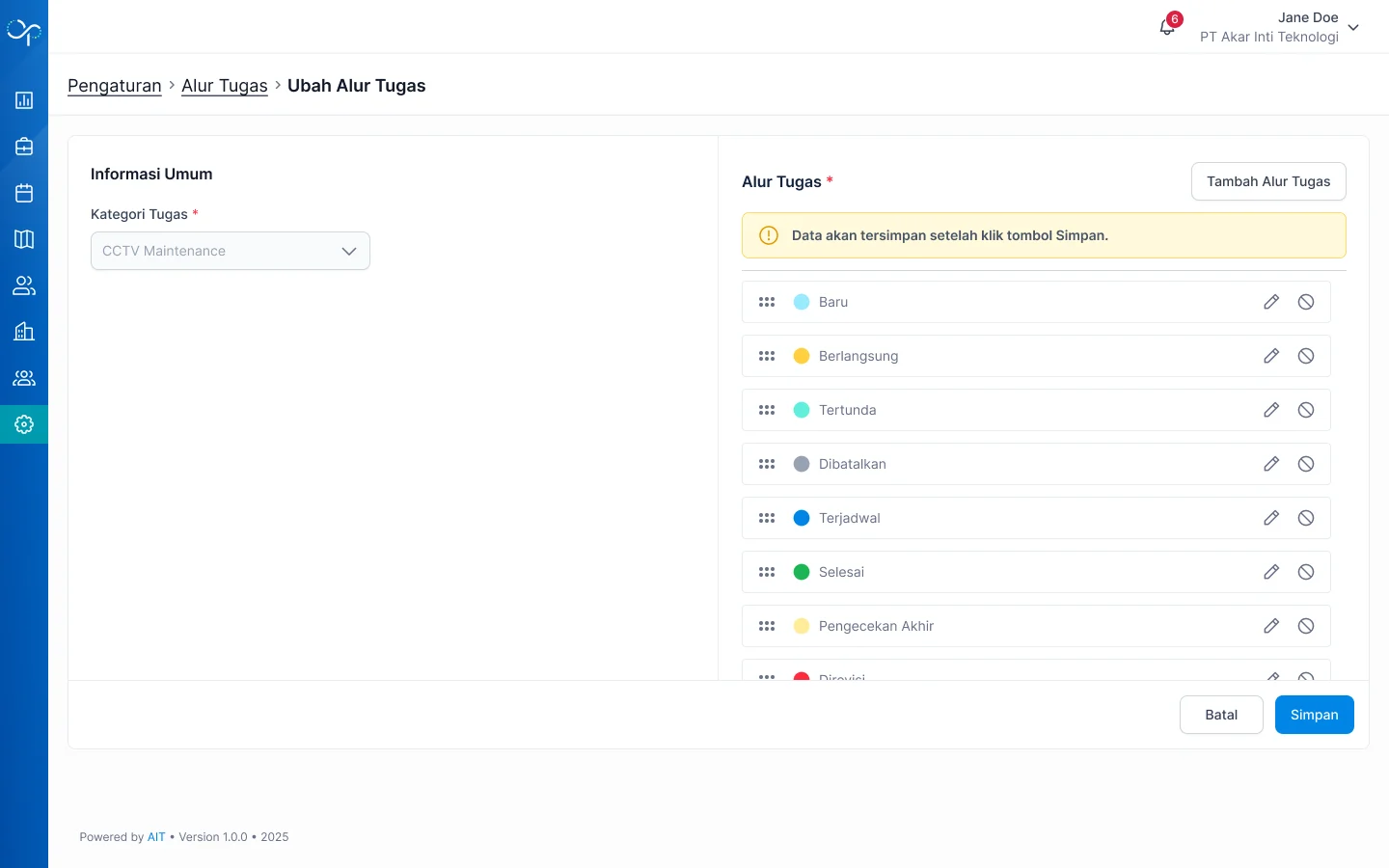Expand the Jane Doe account menu chevron
The image size is (1389, 868).
coord(1353,27)
